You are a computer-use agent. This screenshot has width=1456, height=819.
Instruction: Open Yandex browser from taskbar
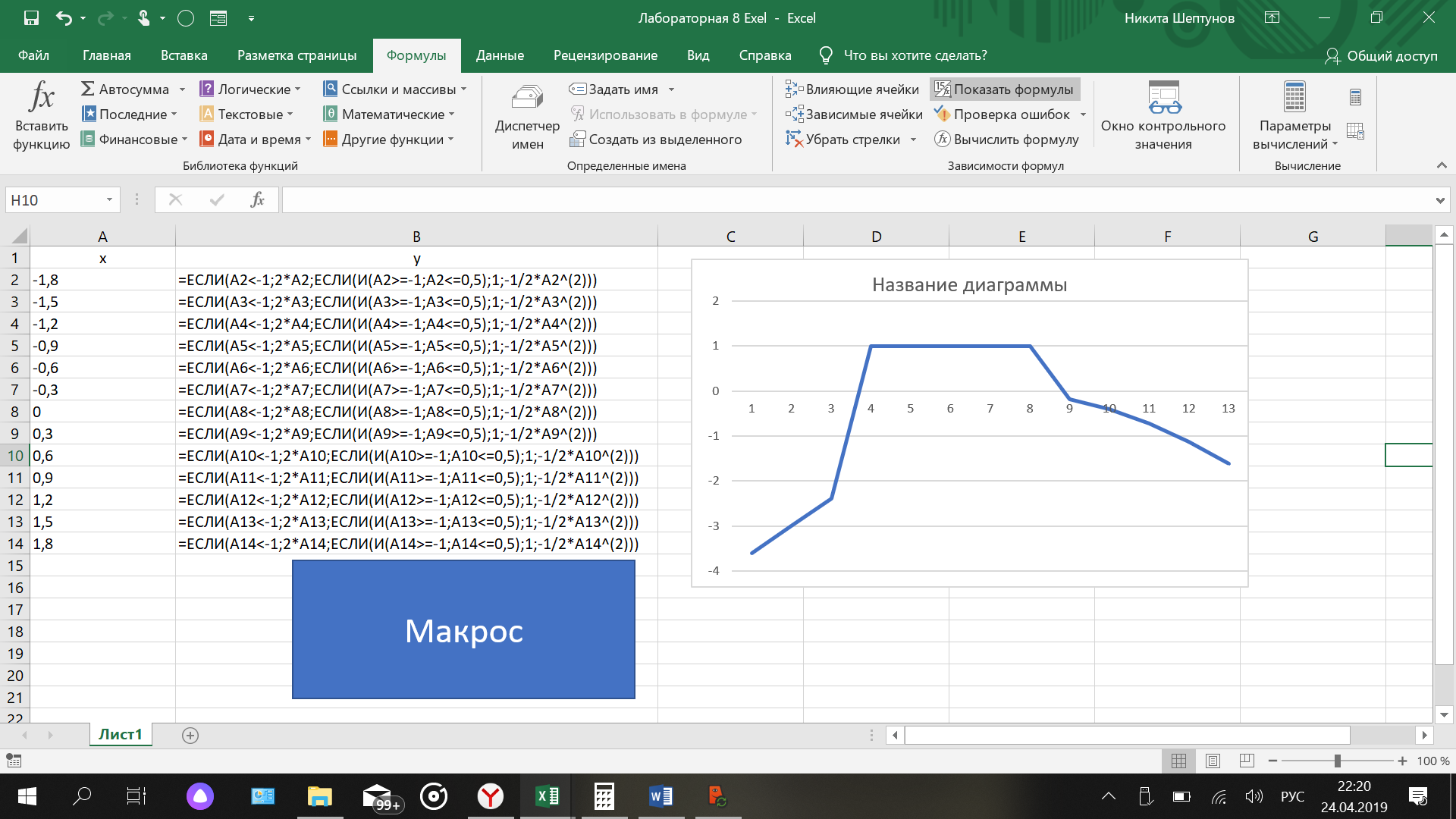click(491, 796)
